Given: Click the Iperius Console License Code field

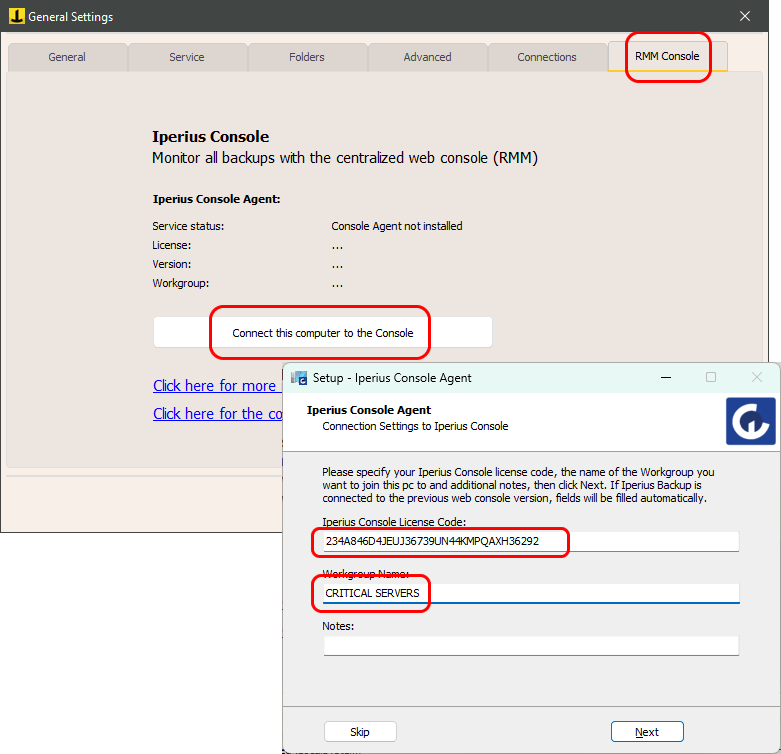Looking at the screenshot, I should pyautogui.click(x=531, y=541).
